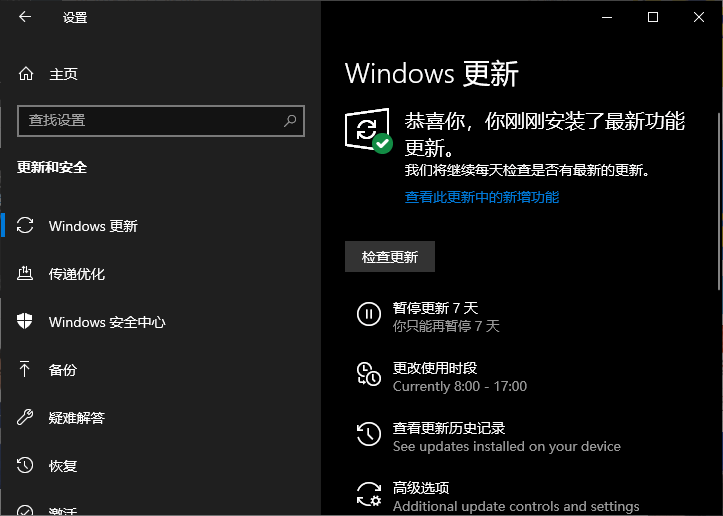Screen dimensions: 723x516
Task: Click the clock icon for 更改使用时段
Action: click(368, 374)
